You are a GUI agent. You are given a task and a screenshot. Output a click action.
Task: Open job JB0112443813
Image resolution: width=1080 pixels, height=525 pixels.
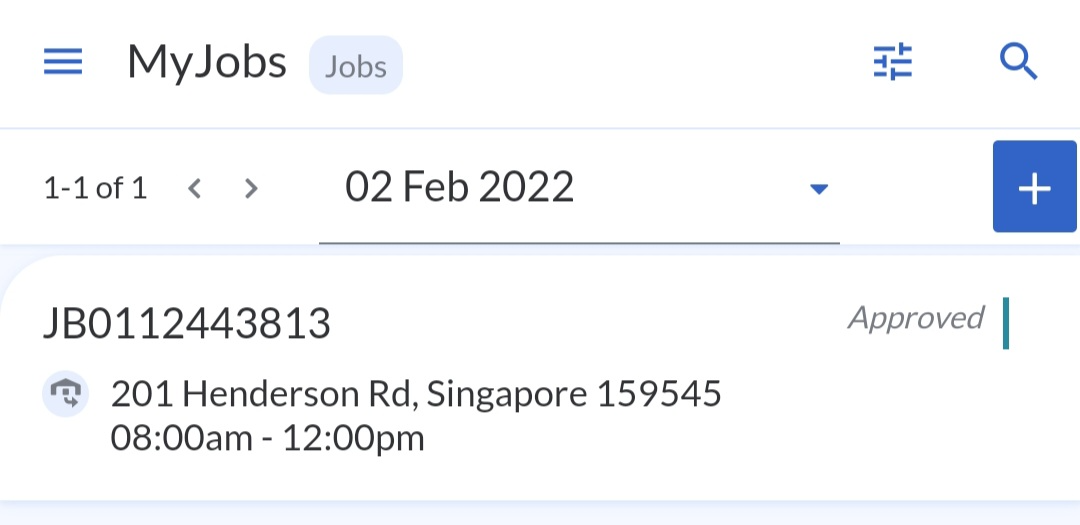[187, 323]
